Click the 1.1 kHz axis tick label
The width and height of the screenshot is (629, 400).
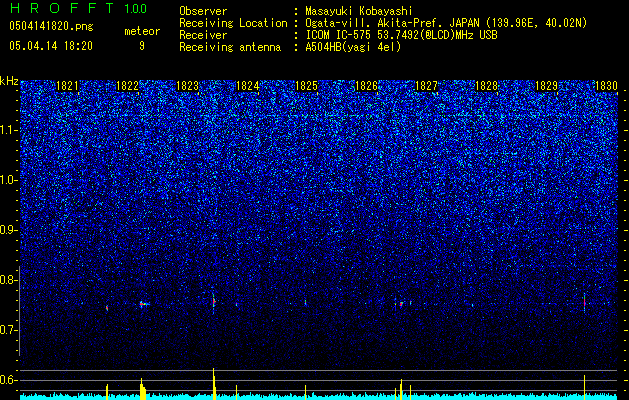[8, 130]
